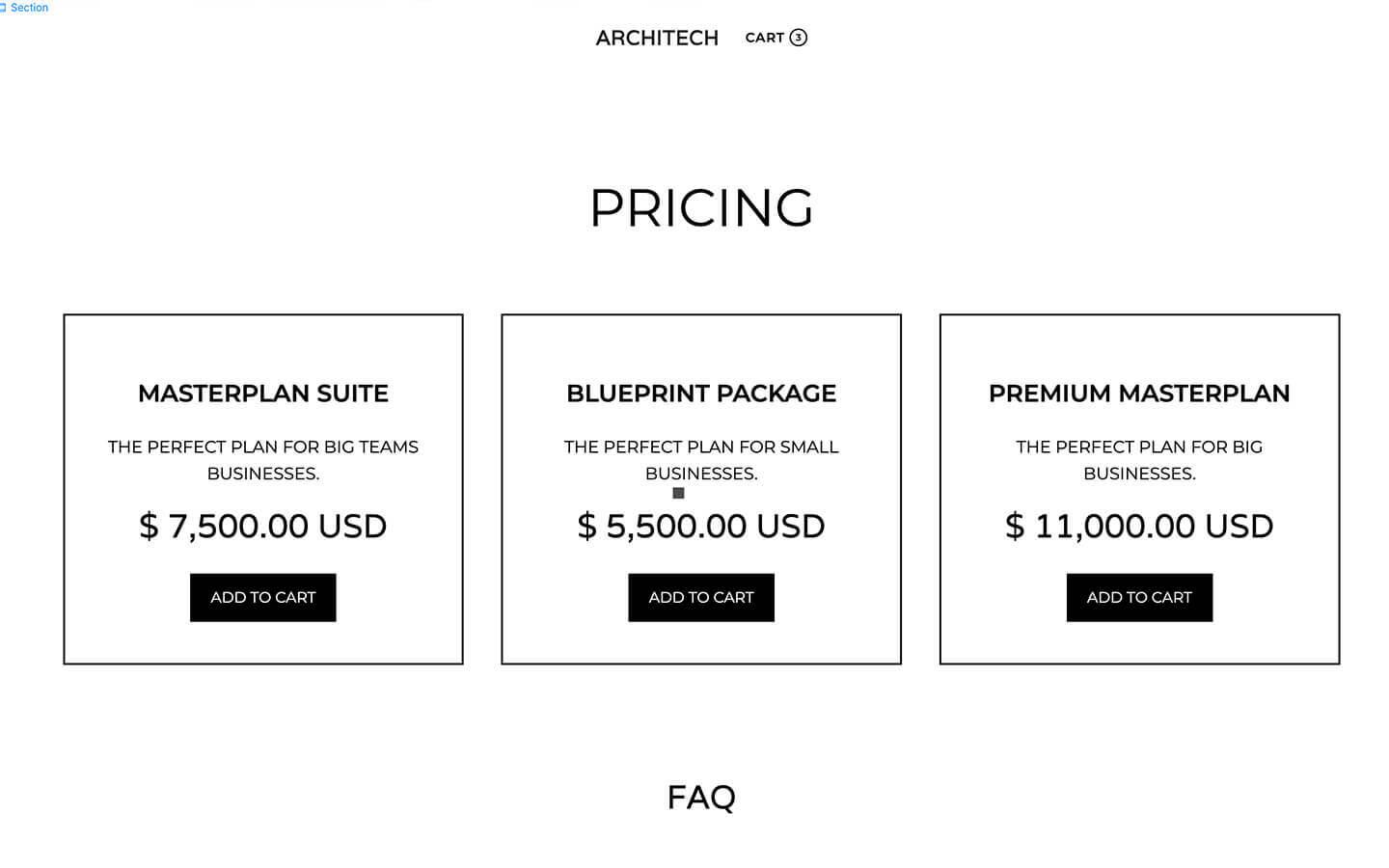This screenshot has width=1389, height=868.
Task: Click the BLUEPRINT PACKAGE card title
Action: (x=701, y=393)
